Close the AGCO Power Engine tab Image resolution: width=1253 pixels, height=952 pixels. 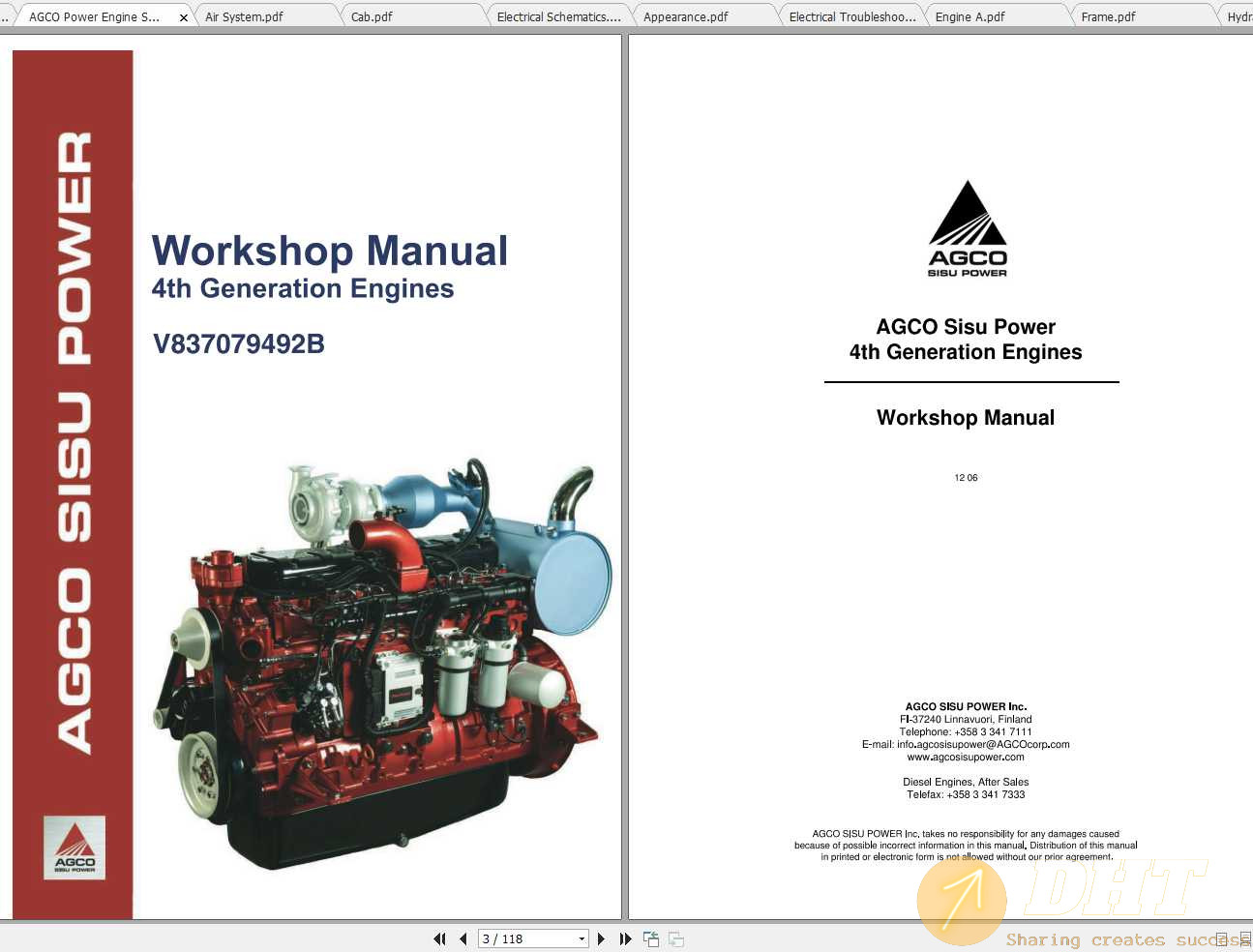click(x=184, y=17)
